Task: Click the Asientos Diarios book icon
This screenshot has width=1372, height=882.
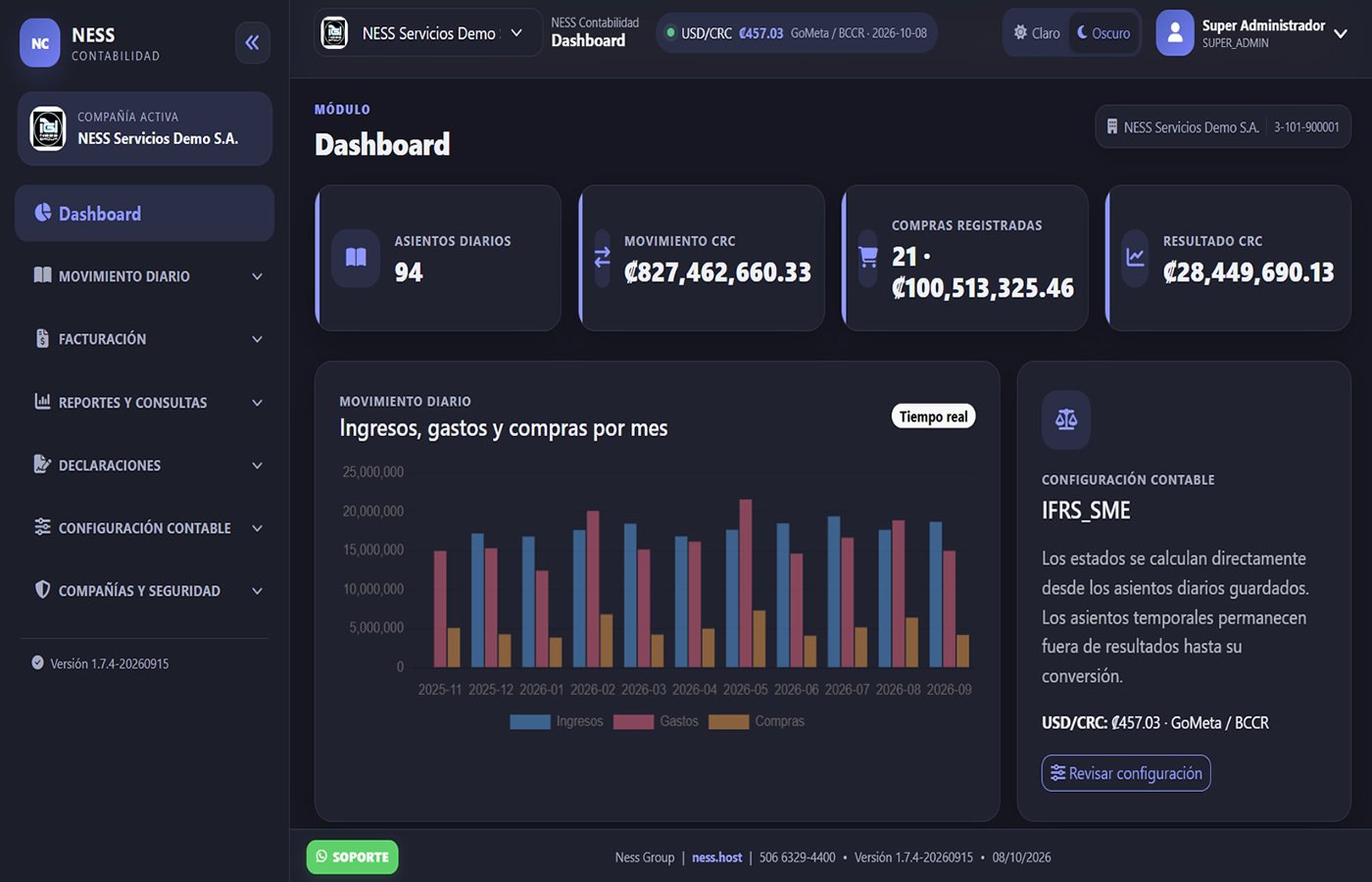Action: 356,258
